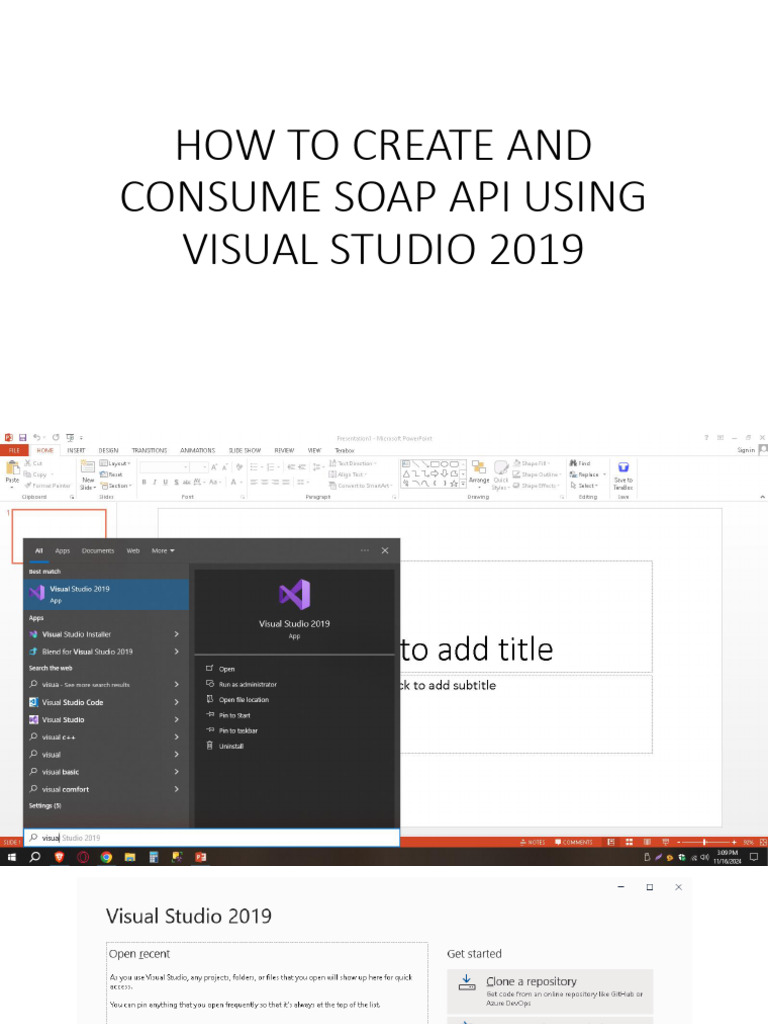The image size is (768, 1024).
Task: Click Save to Teradox icon in ribbon
Action: 623,468
